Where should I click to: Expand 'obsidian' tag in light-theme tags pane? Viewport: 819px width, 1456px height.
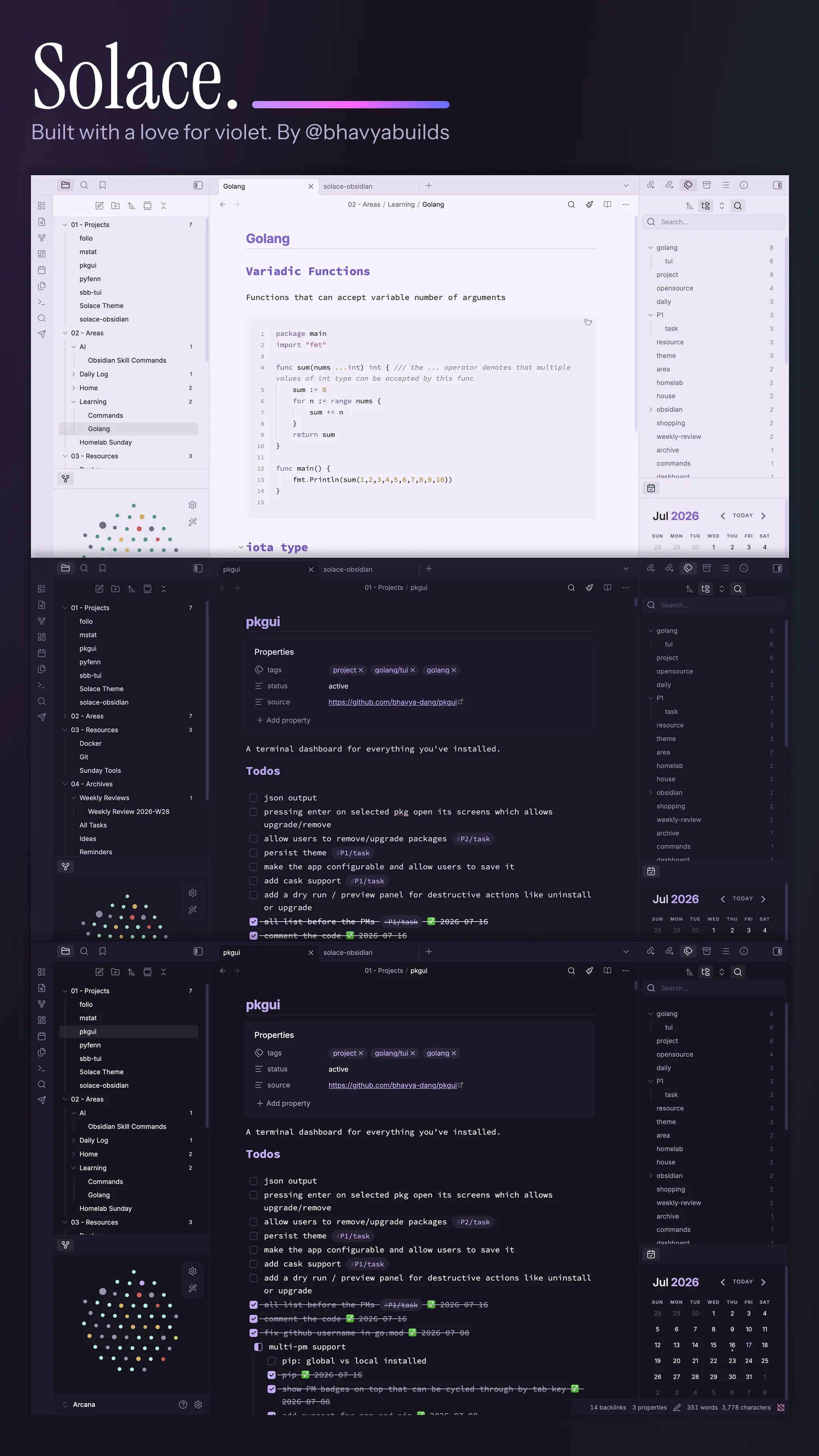click(651, 410)
